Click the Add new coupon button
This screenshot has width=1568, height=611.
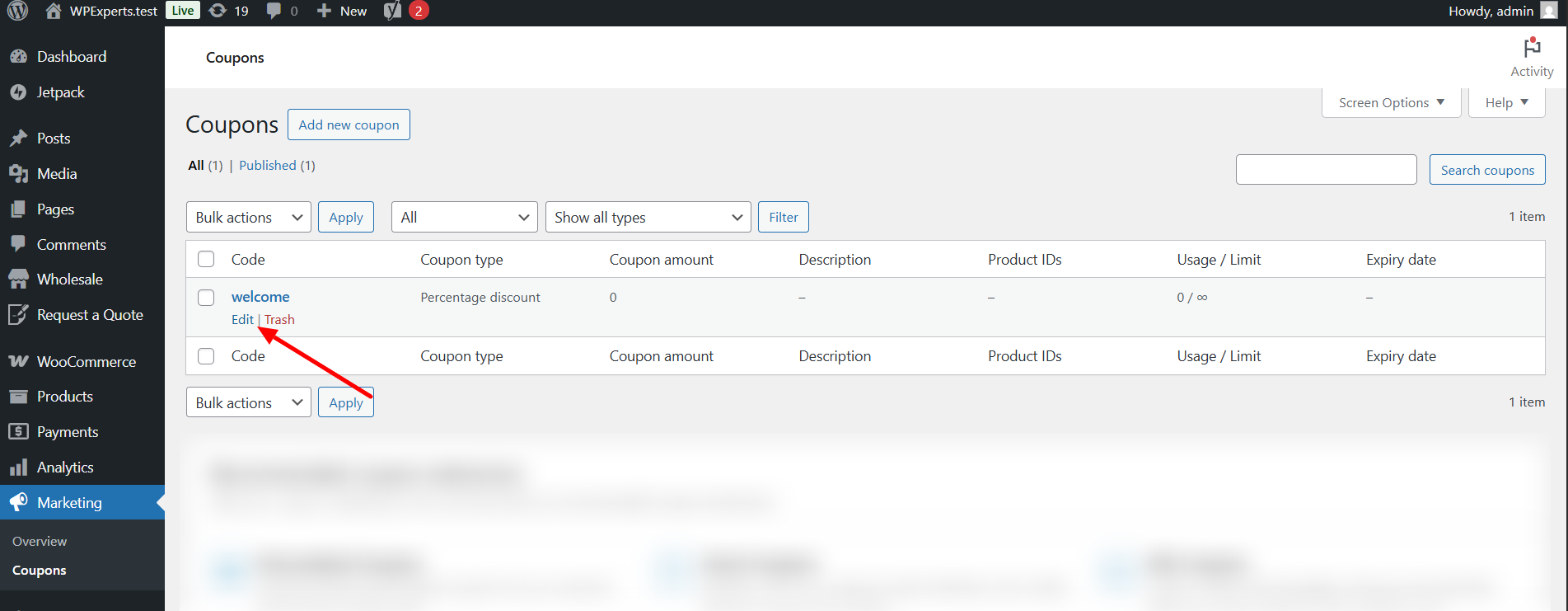[349, 125]
